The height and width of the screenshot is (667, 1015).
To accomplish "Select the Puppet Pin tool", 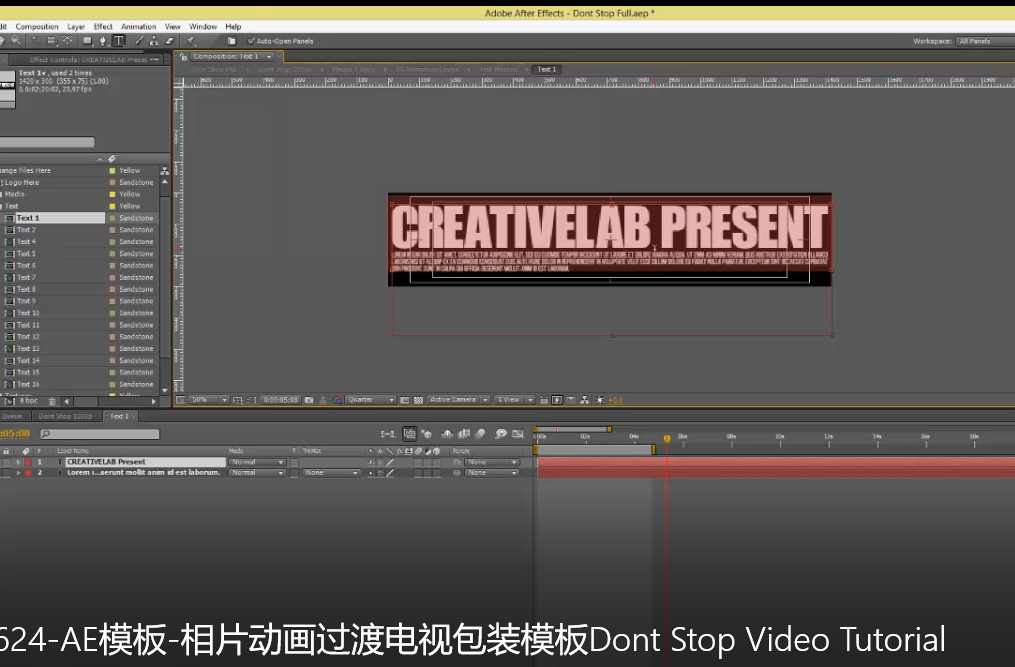I will (191, 41).
